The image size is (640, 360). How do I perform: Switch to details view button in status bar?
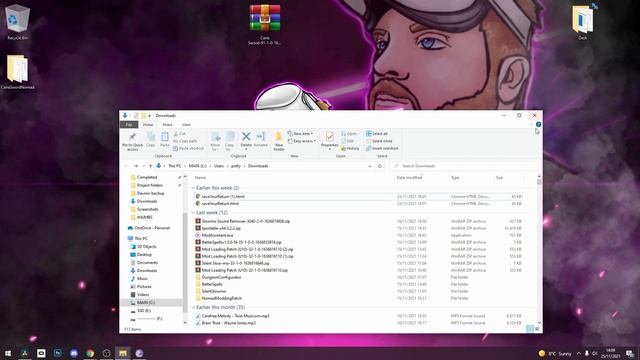(530, 329)
